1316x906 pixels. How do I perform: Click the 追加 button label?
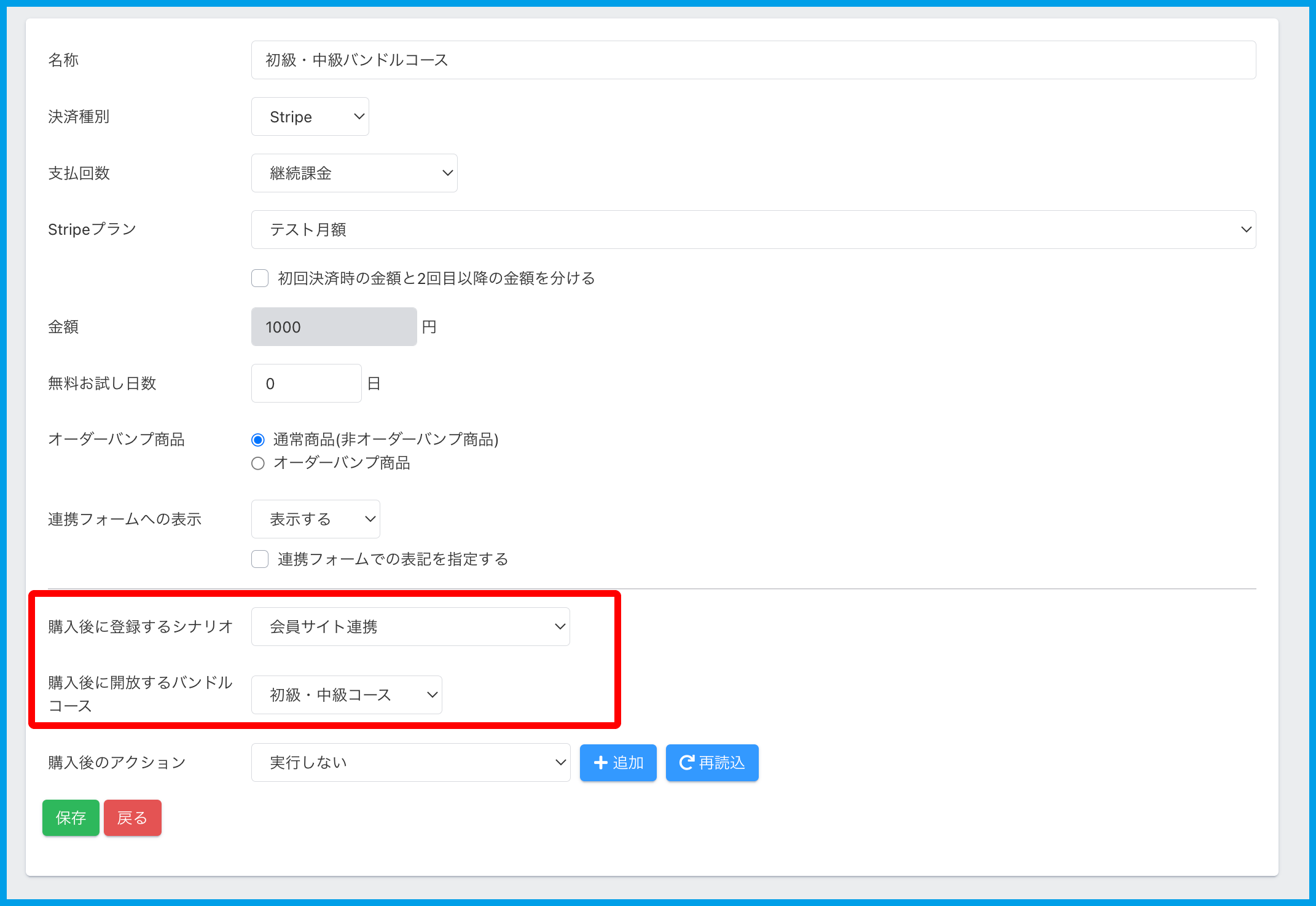point(628,763)
